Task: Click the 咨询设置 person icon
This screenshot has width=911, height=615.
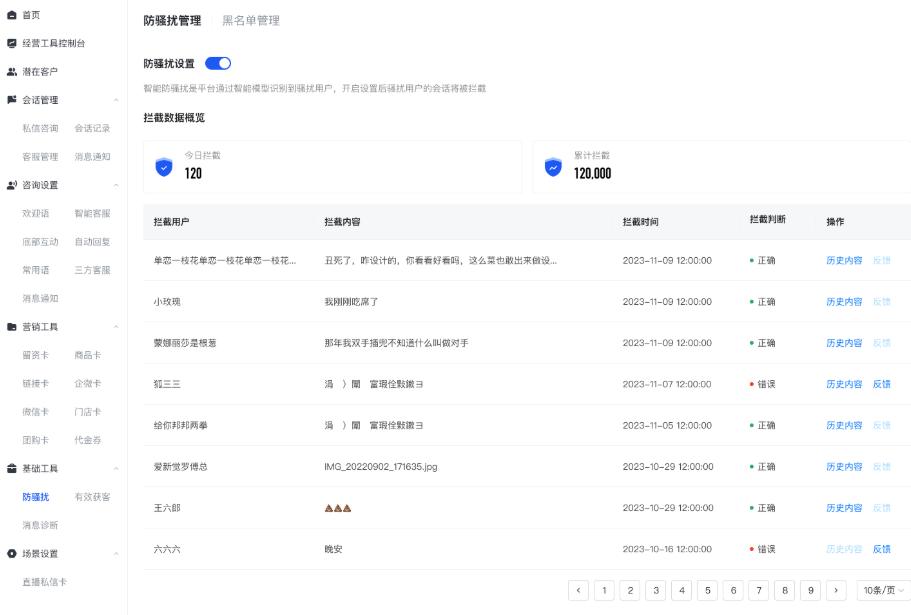Action: point(12,185)
